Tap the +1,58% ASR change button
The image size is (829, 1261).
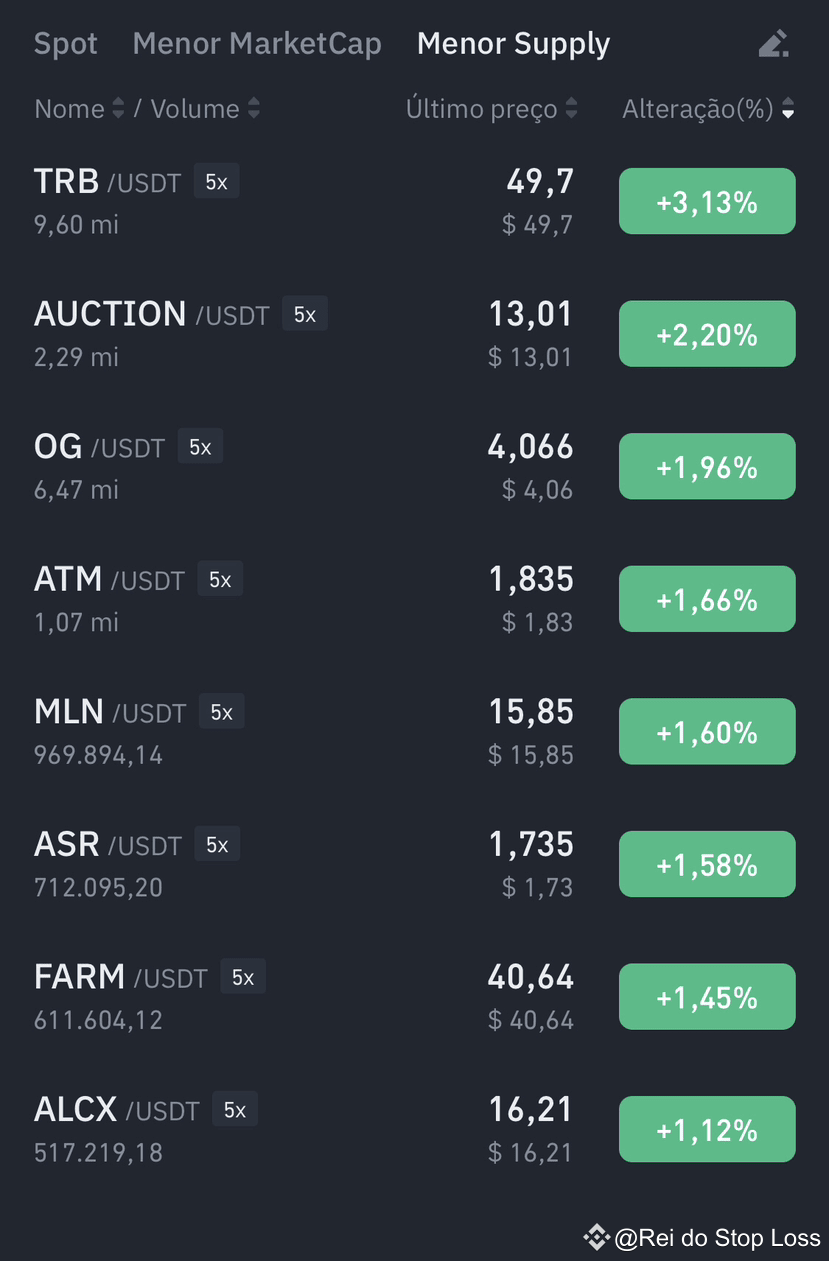707,865
